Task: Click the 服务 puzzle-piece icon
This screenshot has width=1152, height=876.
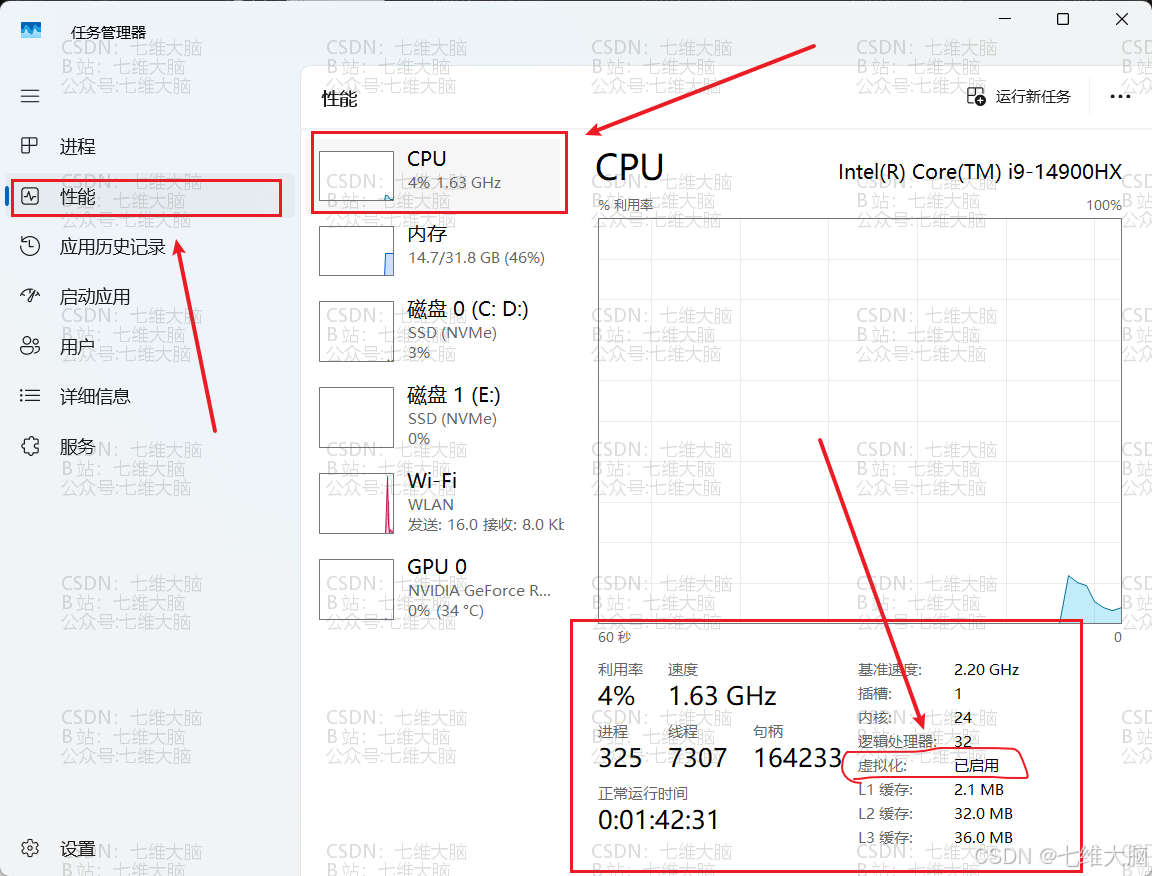Action: click(x=30, y=446)
